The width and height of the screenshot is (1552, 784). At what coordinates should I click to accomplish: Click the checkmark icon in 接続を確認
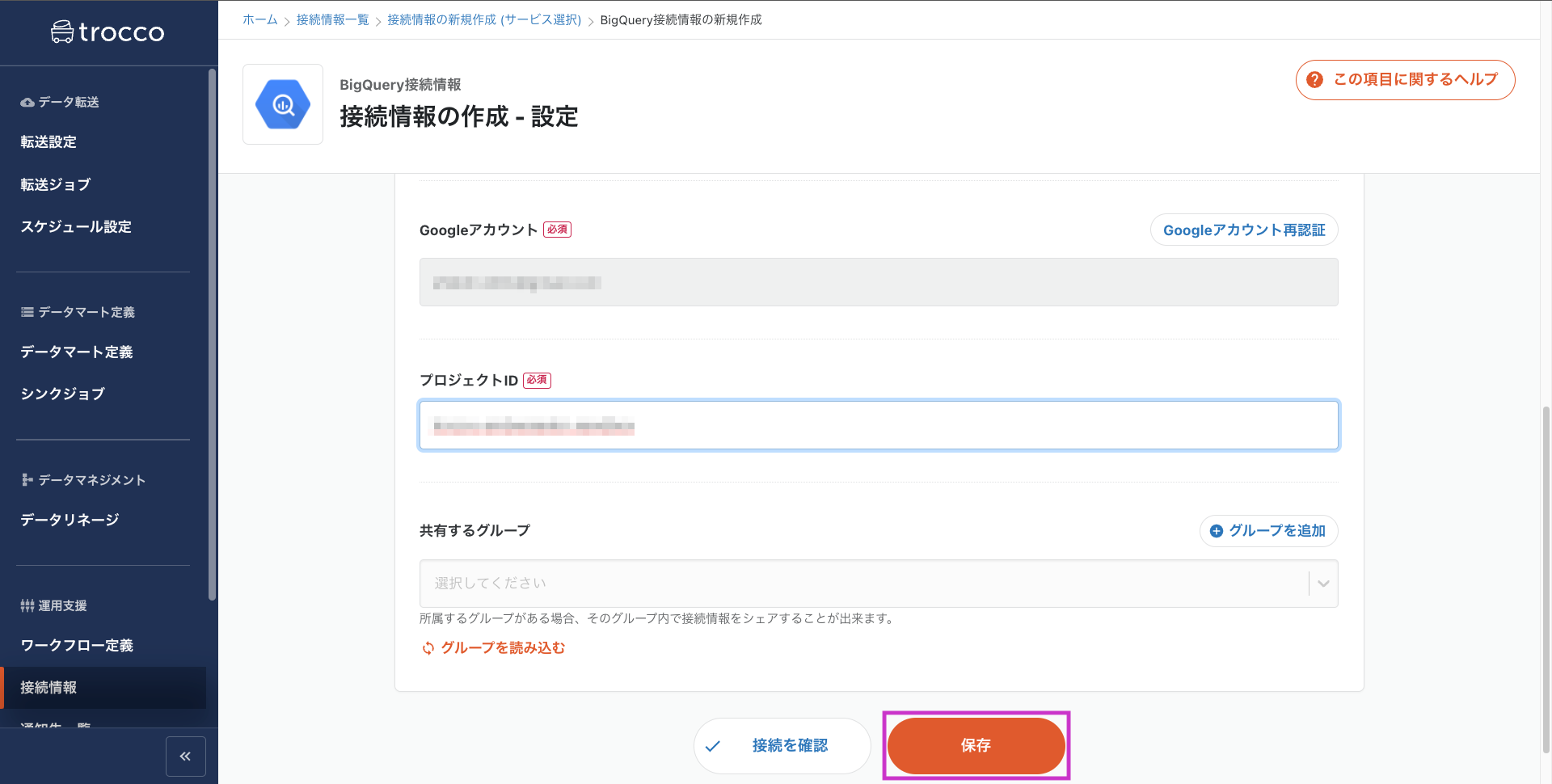point(713,746)
